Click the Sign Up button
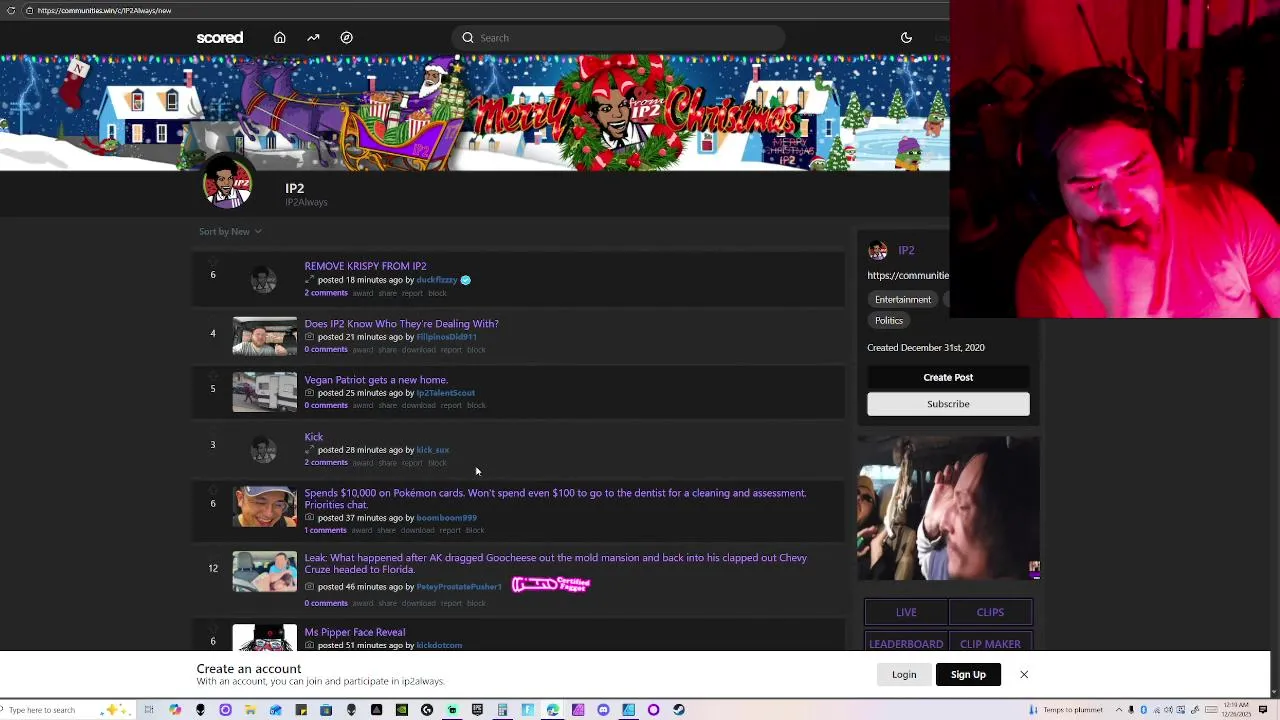1280x720 pixels. (968, 674)
